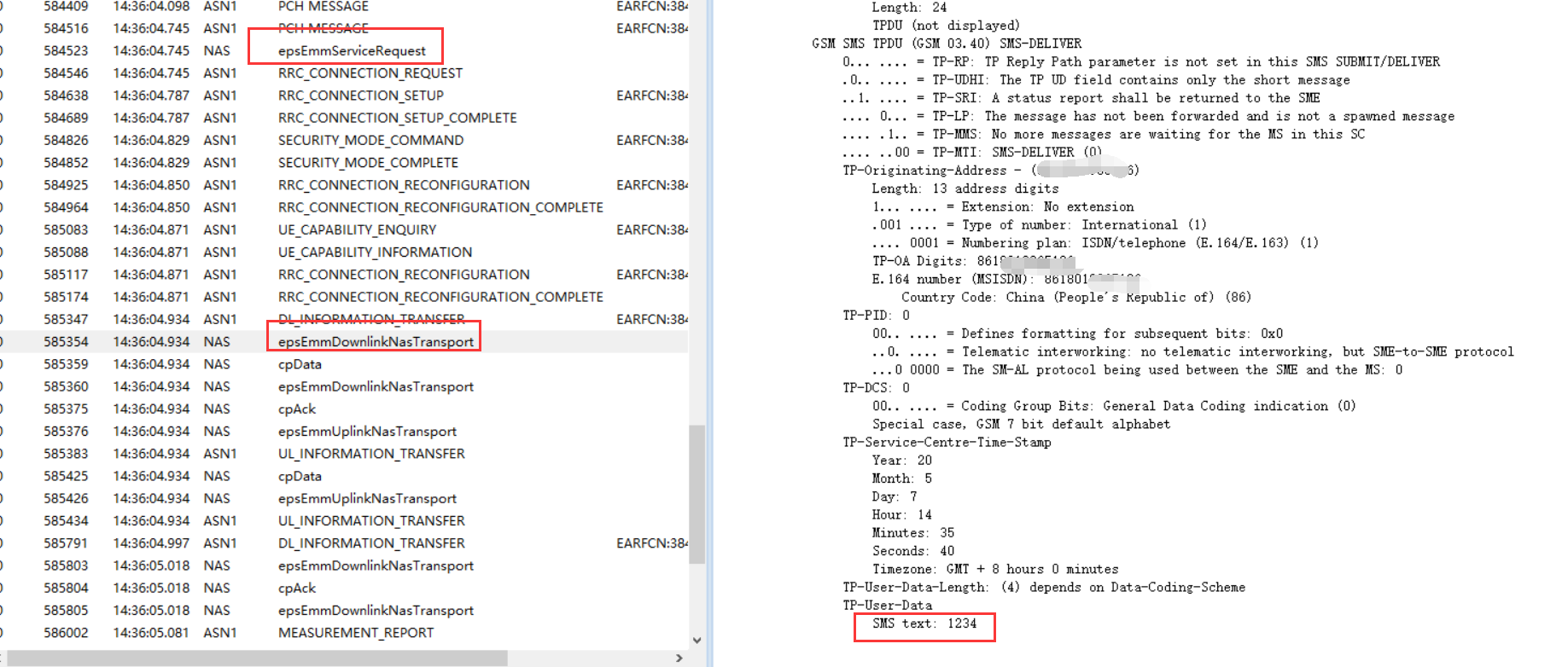Select epsEmmDownlinkNasTransport row number 585360

344,386
